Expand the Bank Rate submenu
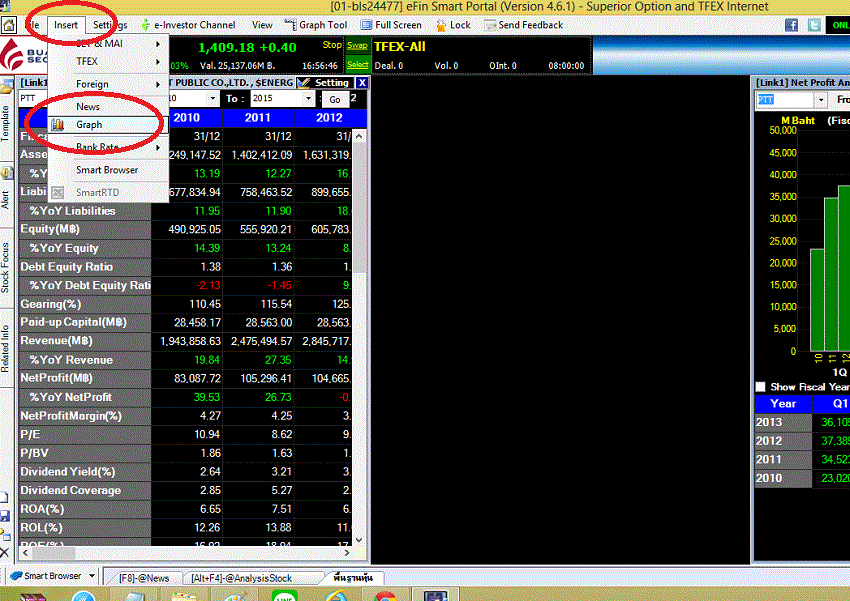The width and height of the screenshot is (850, 601). [x=108, y=147]
